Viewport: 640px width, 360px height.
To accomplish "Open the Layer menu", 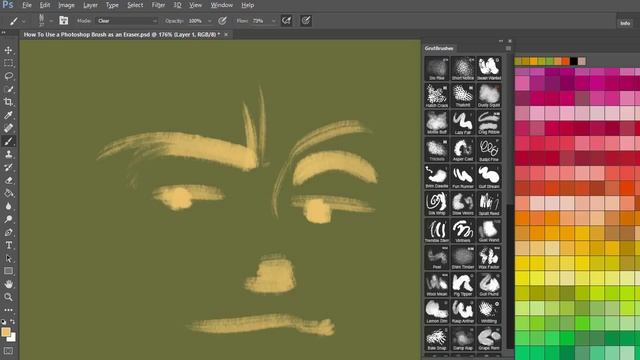I will 90,5.
